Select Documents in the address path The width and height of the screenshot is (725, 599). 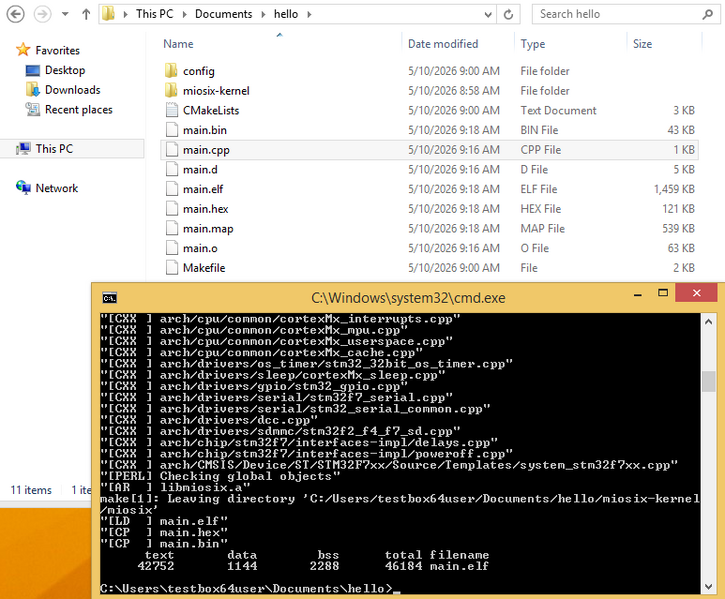tap(223, 14)
